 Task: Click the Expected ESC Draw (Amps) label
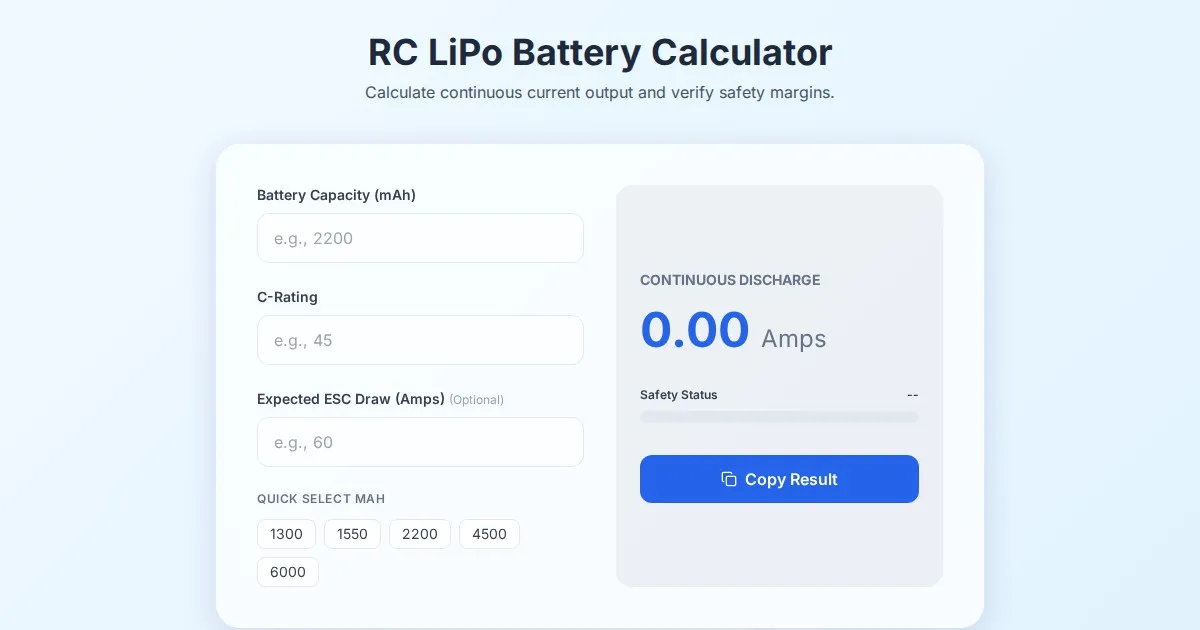351,399
